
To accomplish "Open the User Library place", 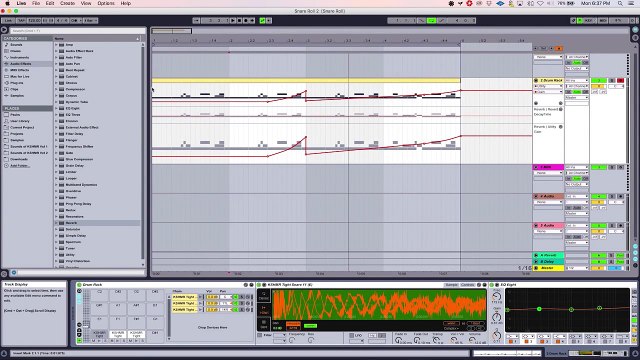I will (20, 121).
